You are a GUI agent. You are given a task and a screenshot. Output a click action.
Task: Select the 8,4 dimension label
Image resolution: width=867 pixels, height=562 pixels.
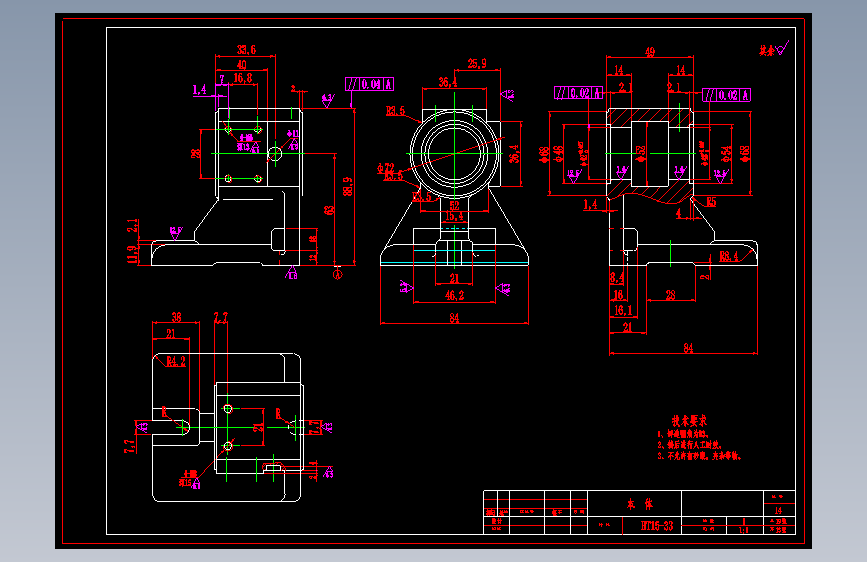pos(617,277)
